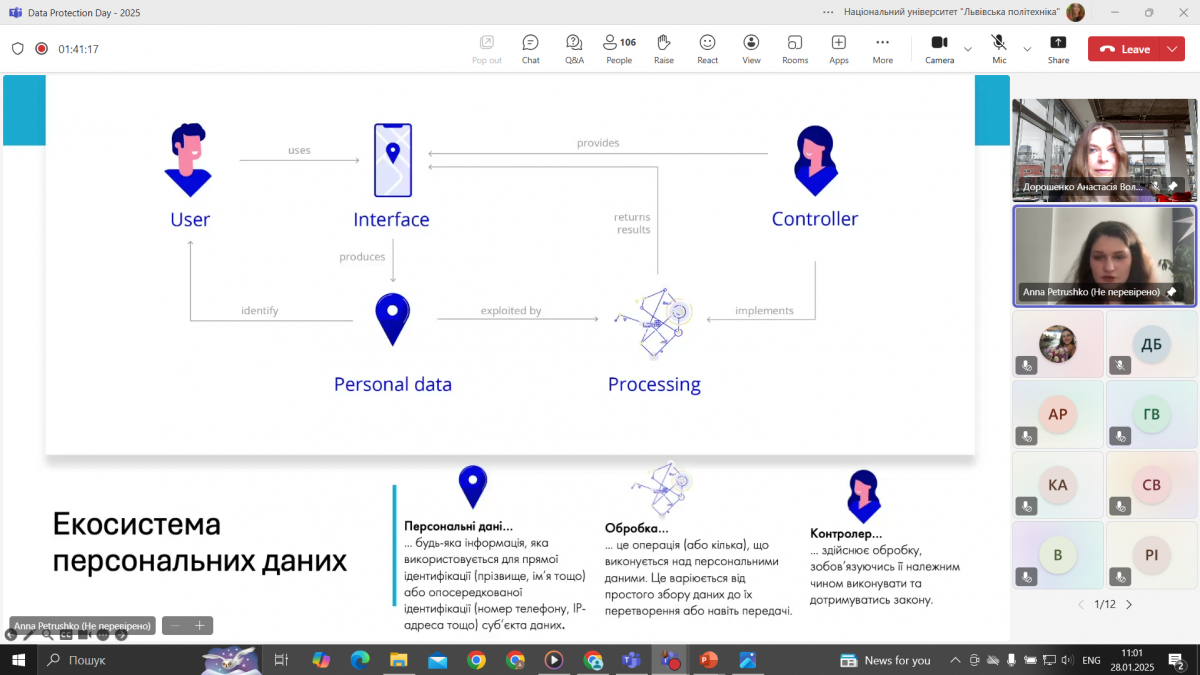Unmute the Mic

click(x=999, y=48)
